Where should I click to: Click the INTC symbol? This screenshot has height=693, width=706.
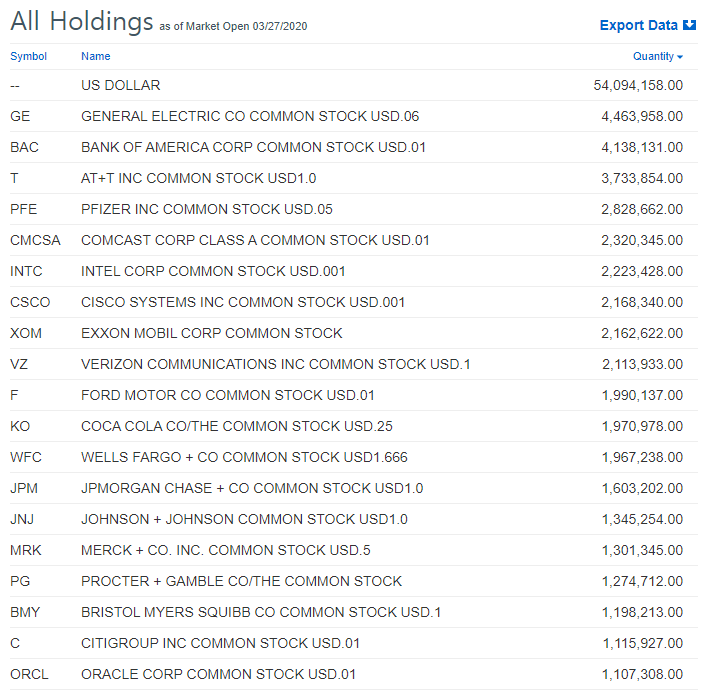coord(26,271)
